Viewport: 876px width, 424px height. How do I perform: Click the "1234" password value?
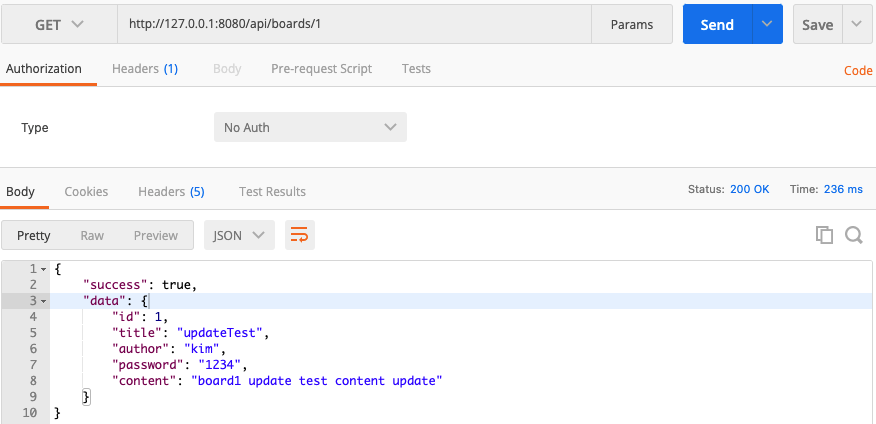point(220,365)
